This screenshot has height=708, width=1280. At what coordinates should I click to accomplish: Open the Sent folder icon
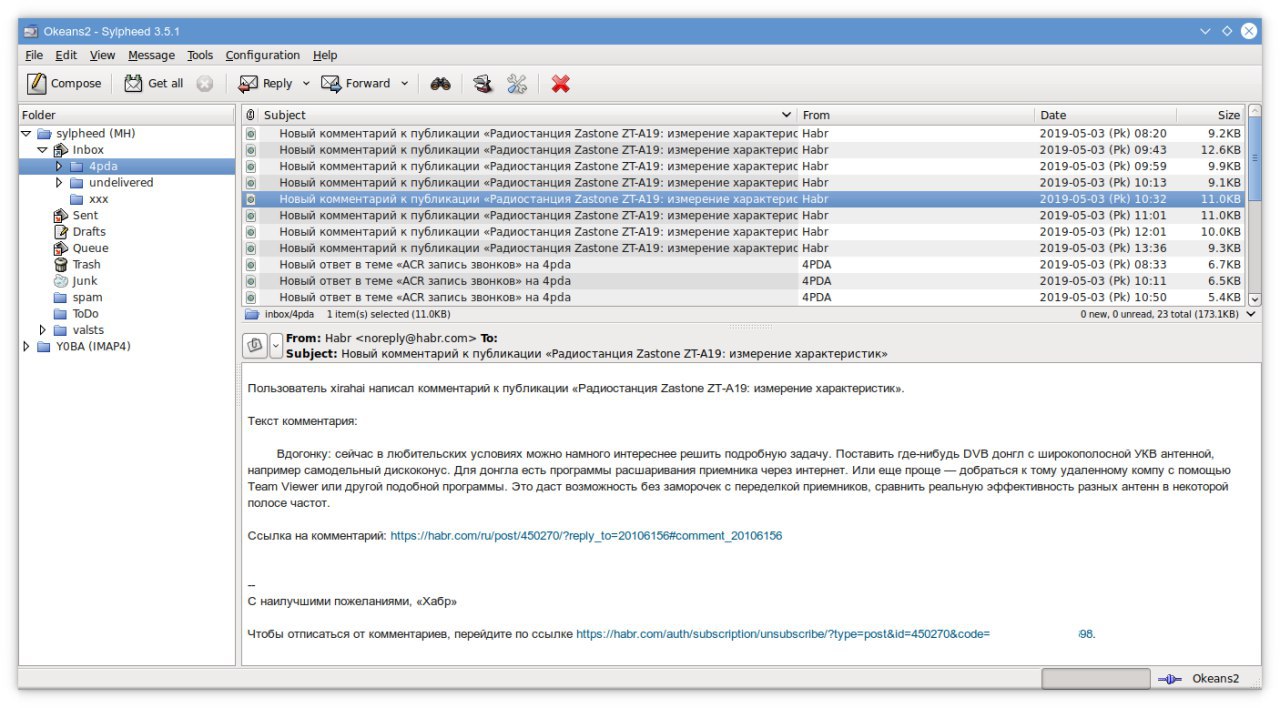(61, 215)
